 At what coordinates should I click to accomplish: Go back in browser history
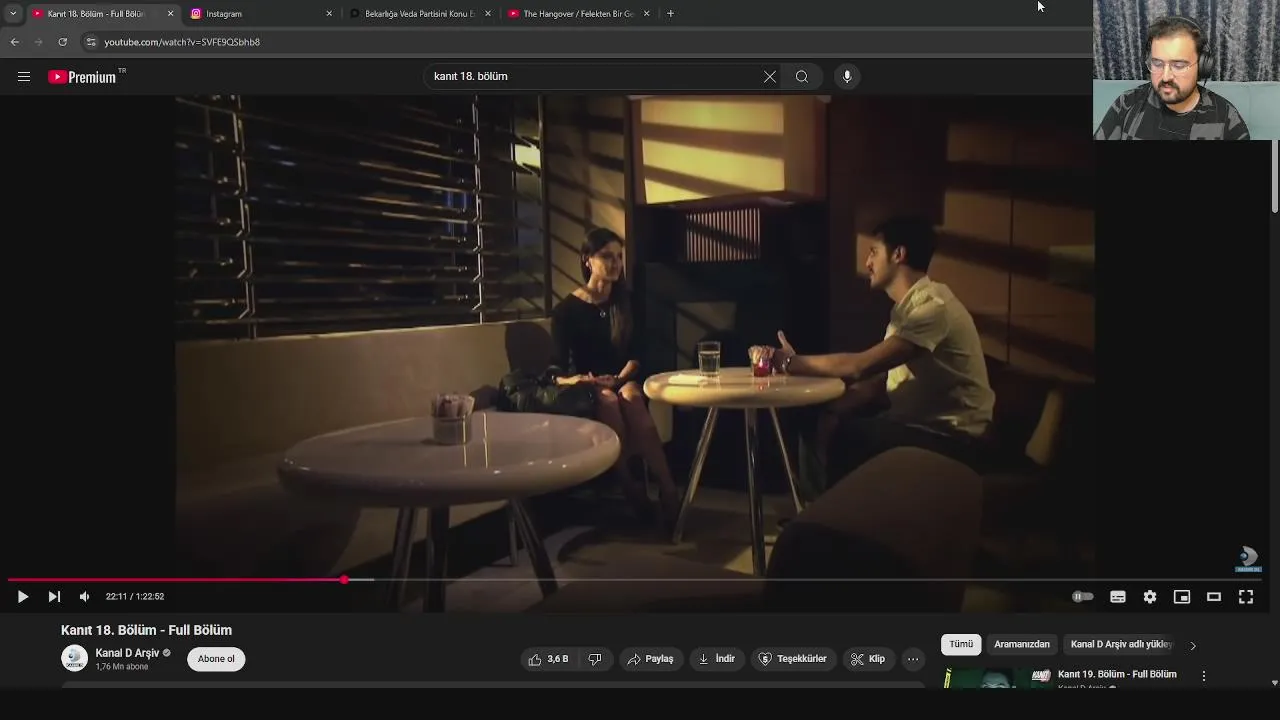coord(14,42)
